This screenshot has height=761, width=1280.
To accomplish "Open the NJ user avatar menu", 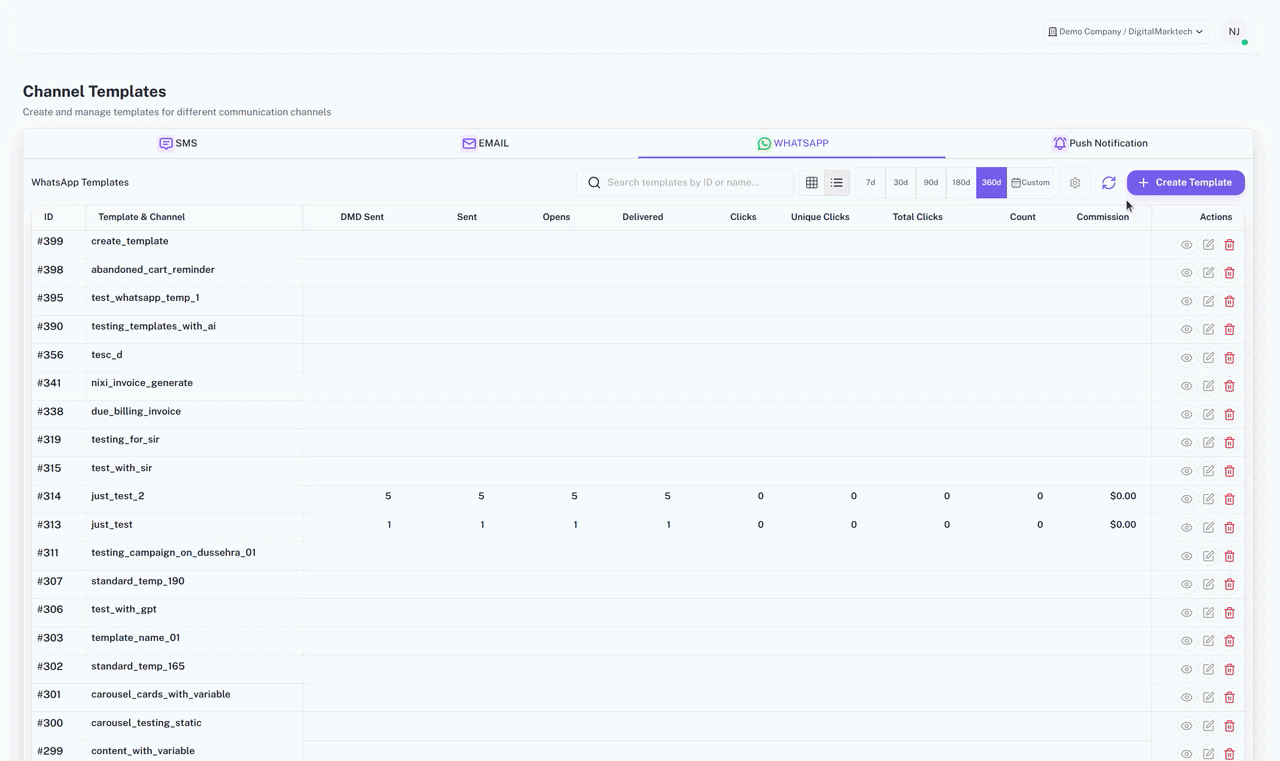I will pyautogui.click(x=1234, y=32).
